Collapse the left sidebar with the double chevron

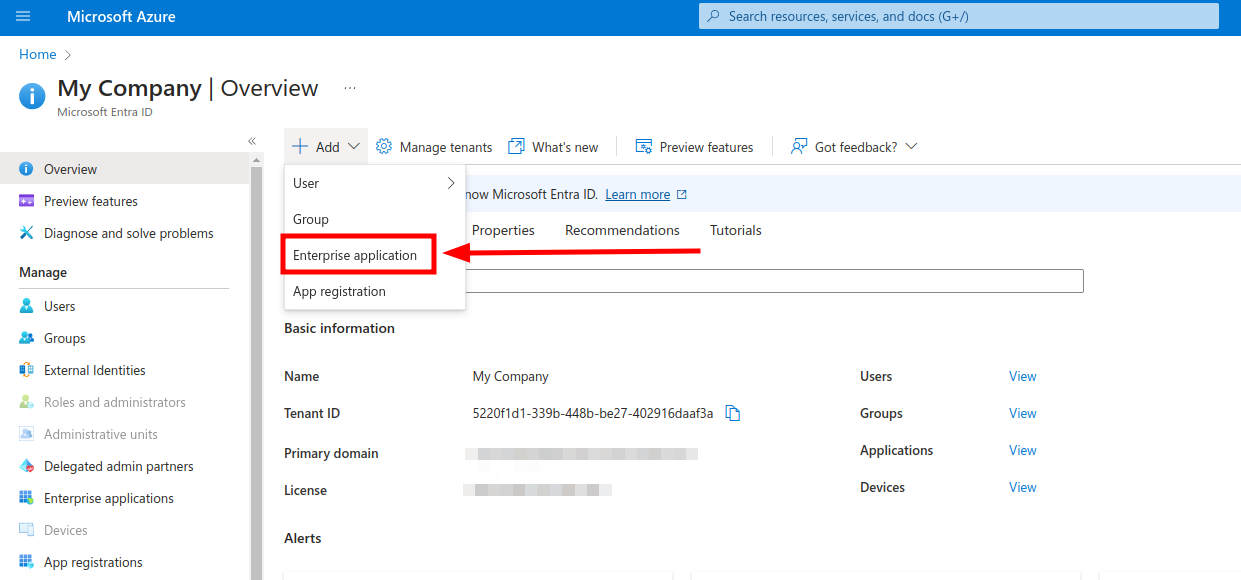pos(252,141)
